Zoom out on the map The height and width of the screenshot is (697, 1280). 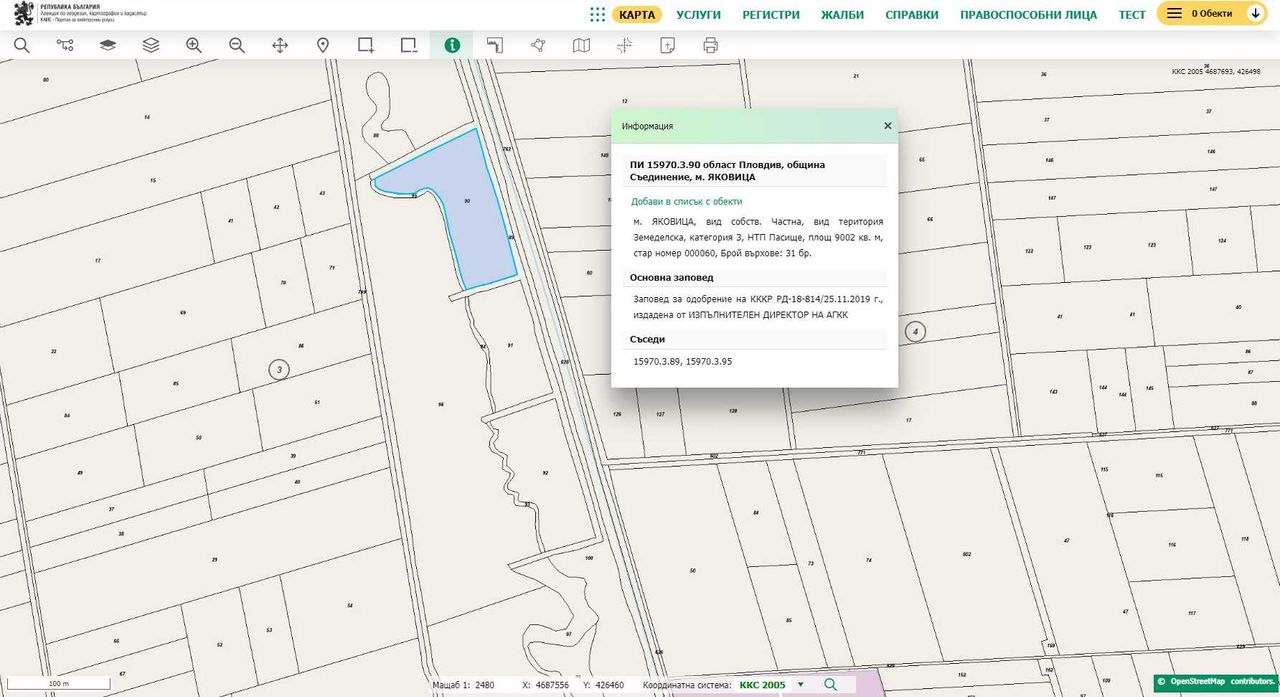(237, 45)
